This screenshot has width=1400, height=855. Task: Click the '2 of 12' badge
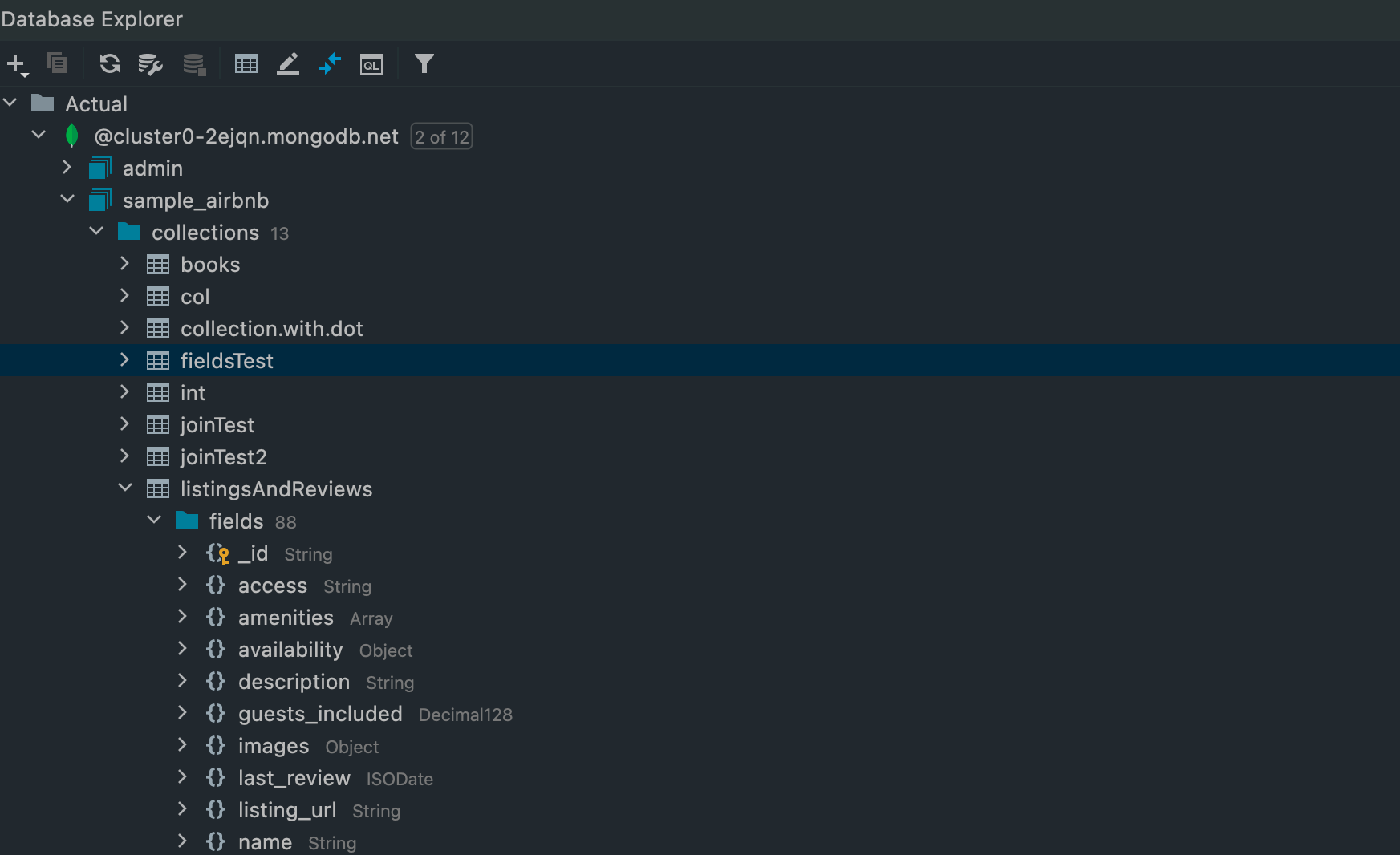pos(441,136)
